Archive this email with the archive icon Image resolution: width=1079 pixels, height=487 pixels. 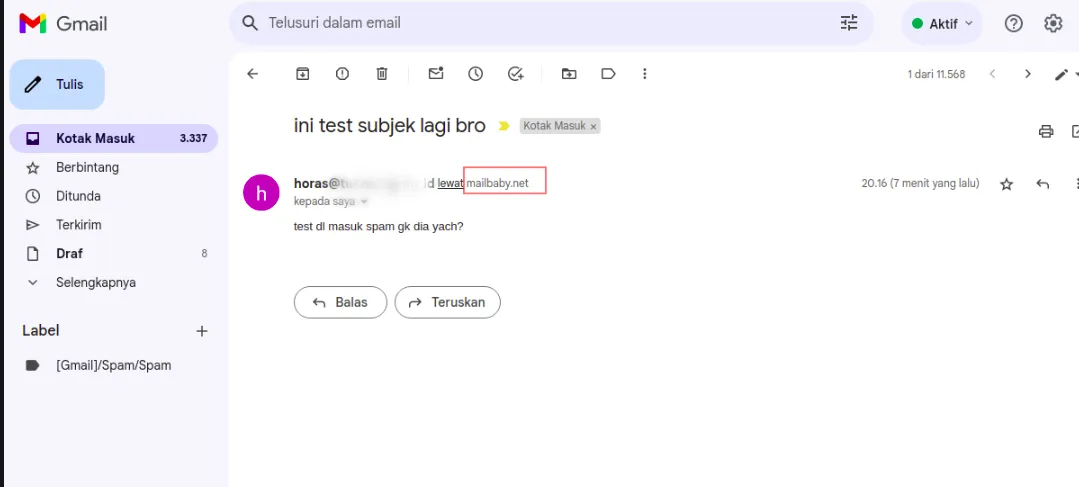302,74
